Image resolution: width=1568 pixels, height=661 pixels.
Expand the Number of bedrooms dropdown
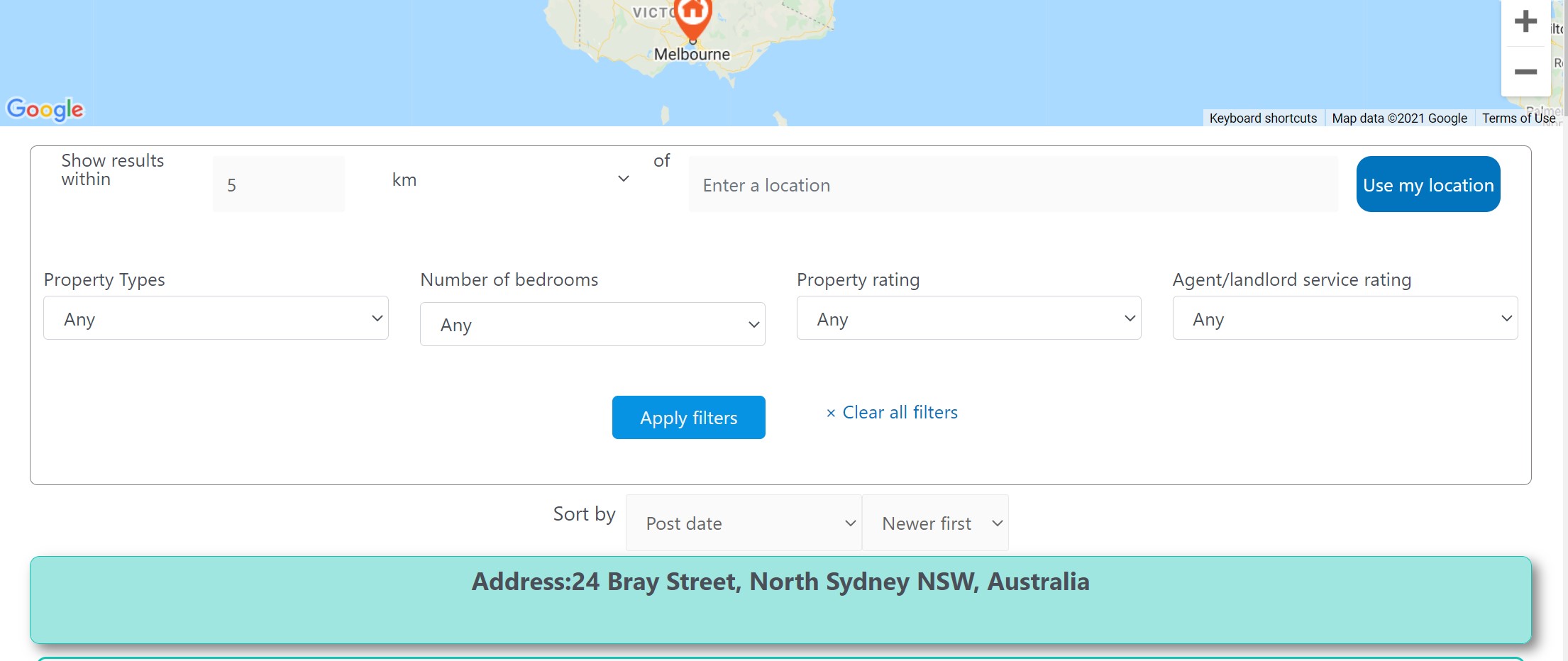(592, 325)
